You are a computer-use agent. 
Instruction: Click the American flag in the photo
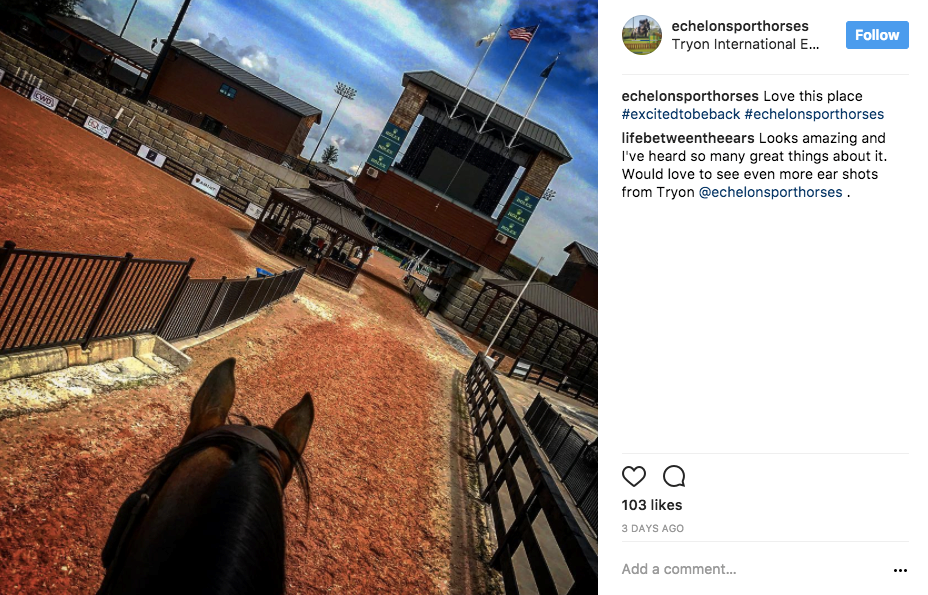pos(523,33)
